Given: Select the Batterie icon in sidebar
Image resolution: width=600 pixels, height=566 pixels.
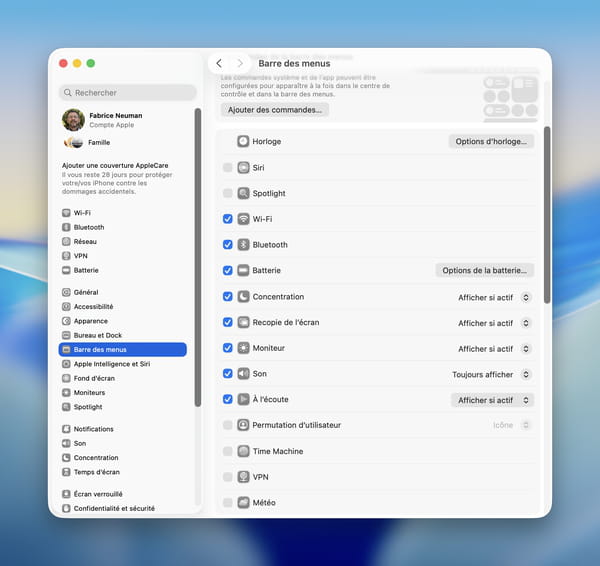Looking at the screenshot, I should tap(66, 270).
